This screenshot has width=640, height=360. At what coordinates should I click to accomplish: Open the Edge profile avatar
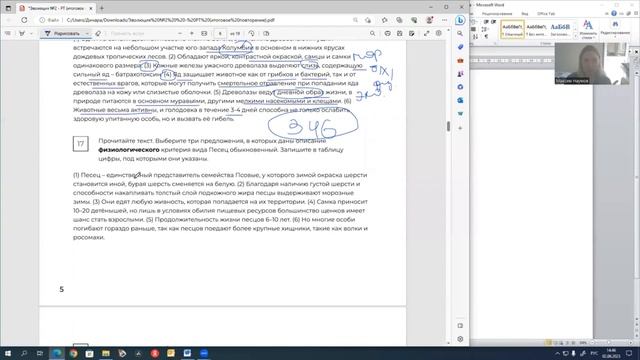[x=429, y=20]
